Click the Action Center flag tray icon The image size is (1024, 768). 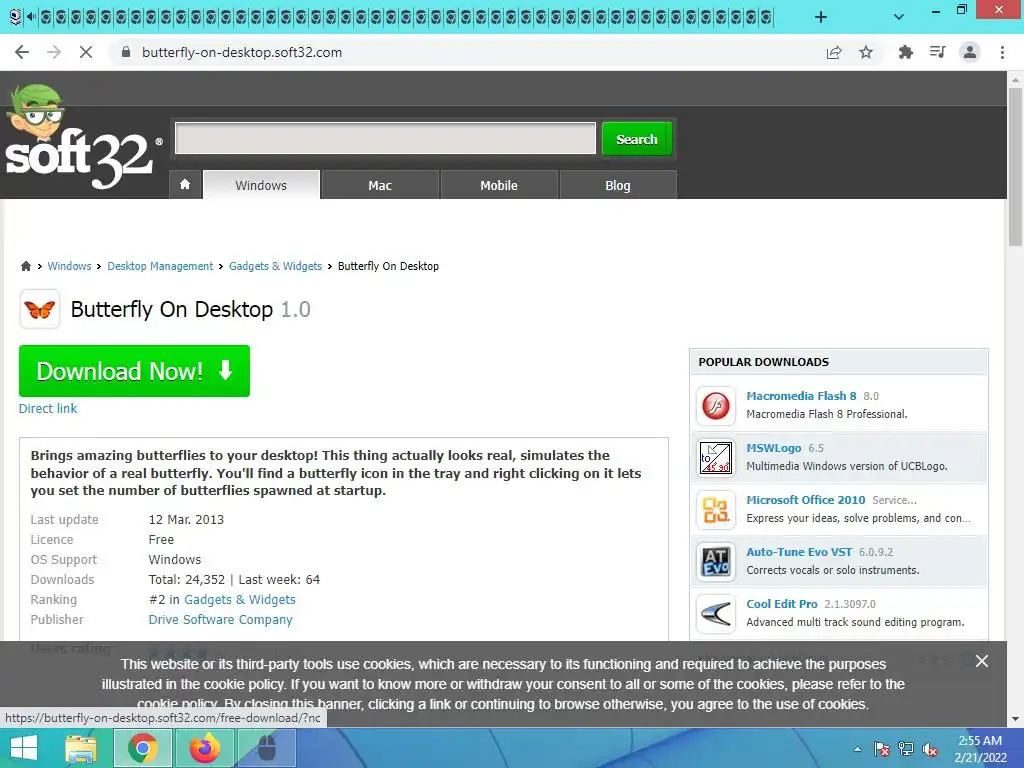[x=882, y=749]
